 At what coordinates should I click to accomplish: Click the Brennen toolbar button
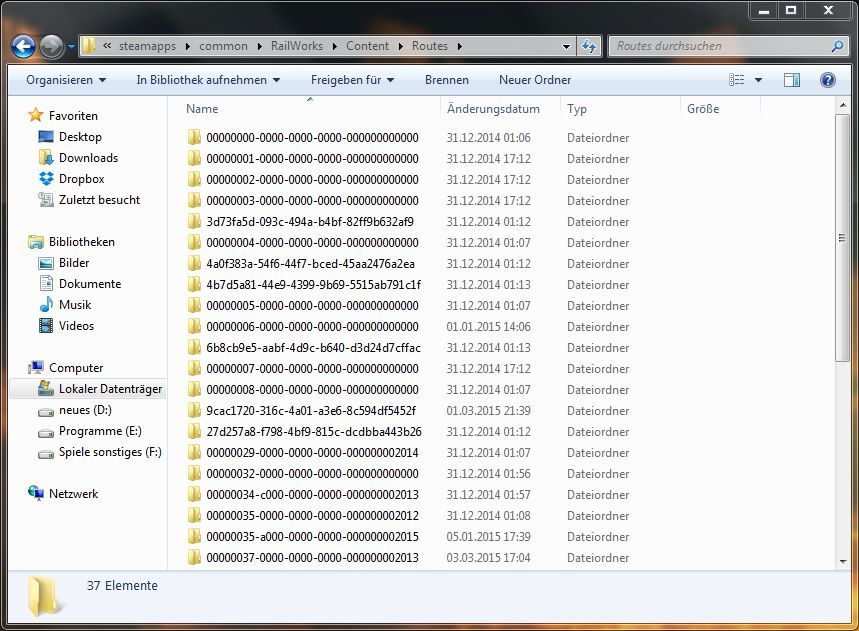pos(446,80)
